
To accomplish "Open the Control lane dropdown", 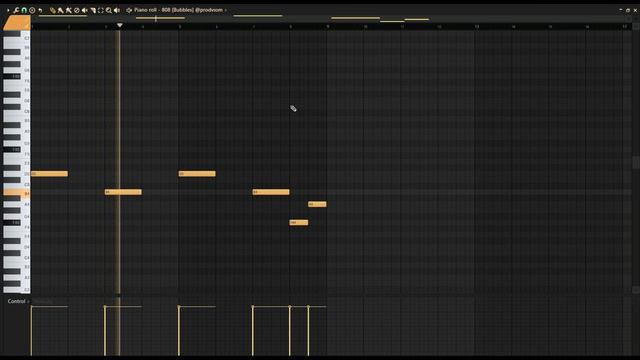I will tap(18, 301).
